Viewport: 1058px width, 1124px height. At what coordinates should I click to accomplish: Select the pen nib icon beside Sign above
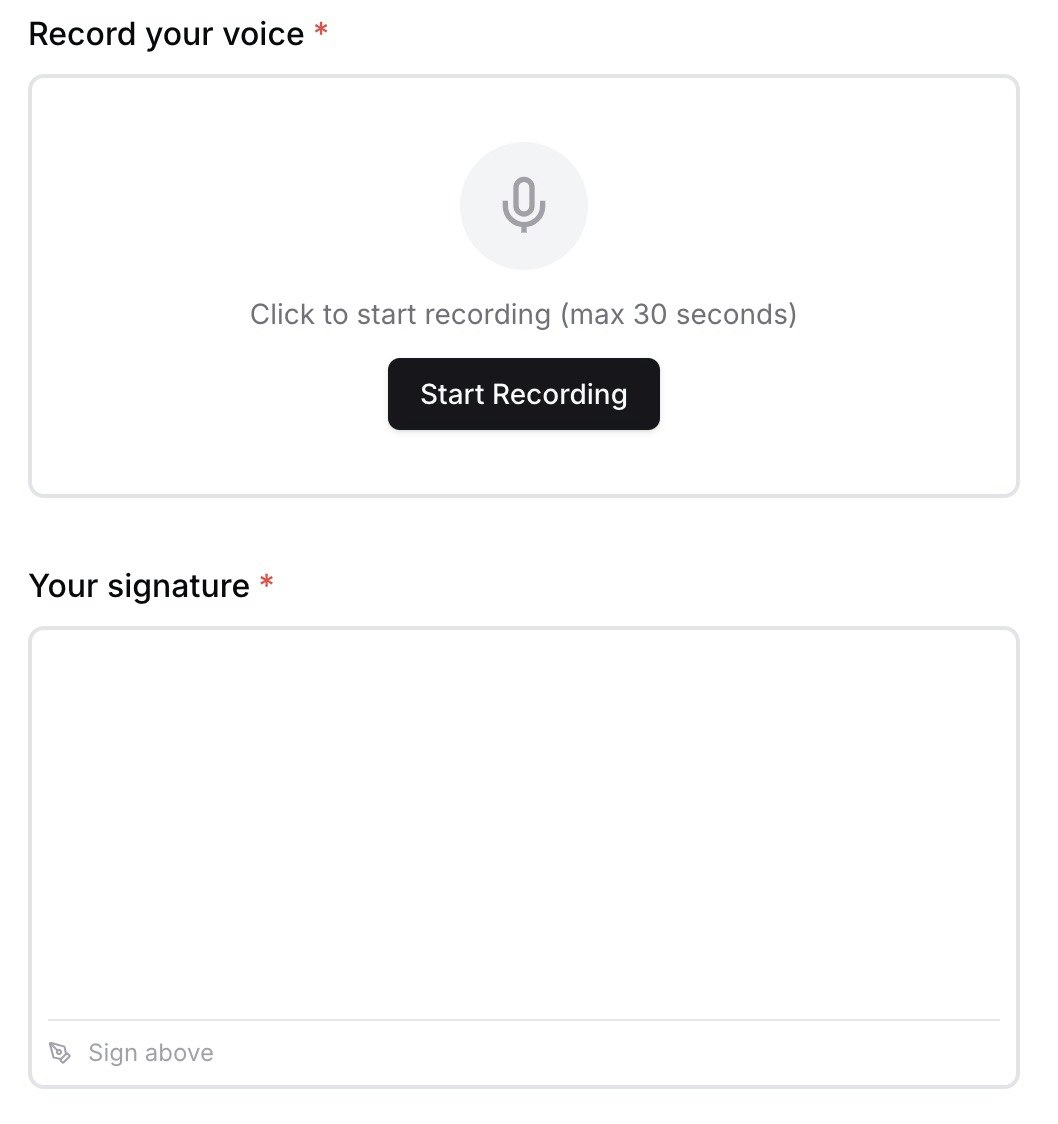coord(59,1052)
